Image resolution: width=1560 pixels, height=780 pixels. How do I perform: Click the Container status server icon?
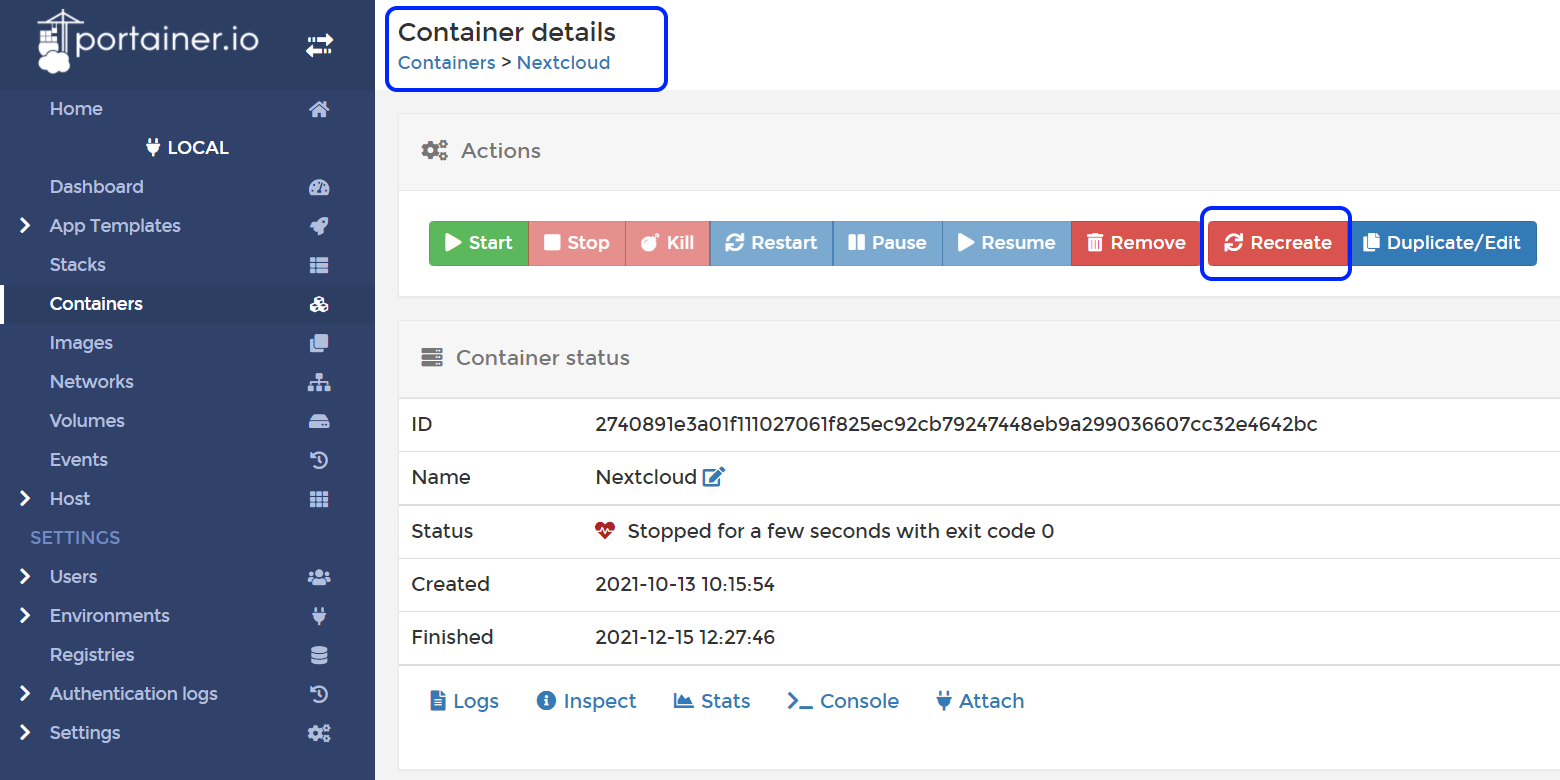432,357
